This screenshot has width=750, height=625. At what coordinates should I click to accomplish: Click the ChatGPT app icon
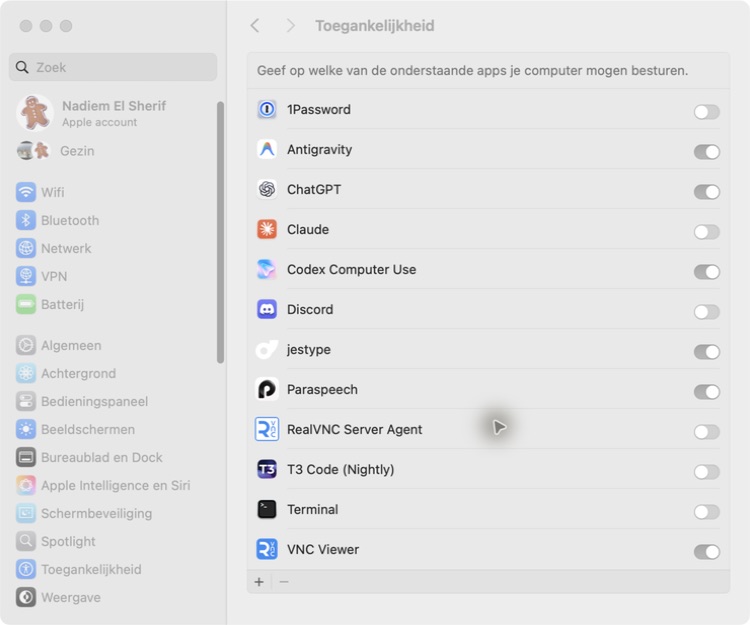[x=267, y=189]
